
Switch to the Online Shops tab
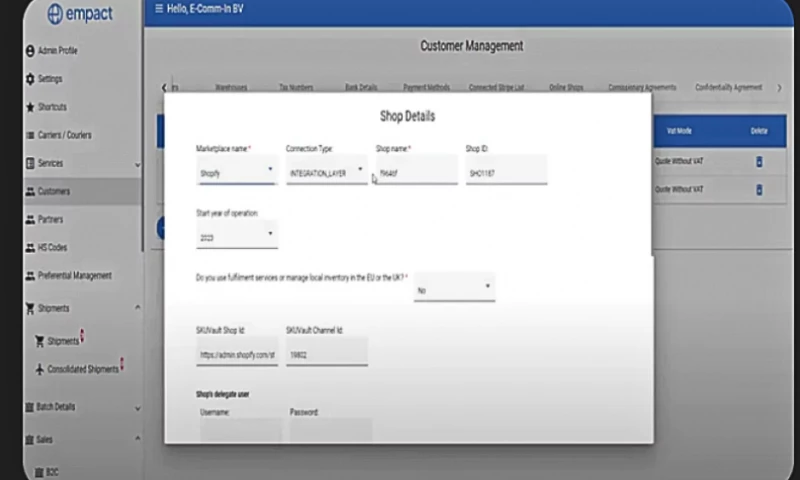(x=566, y=87)
